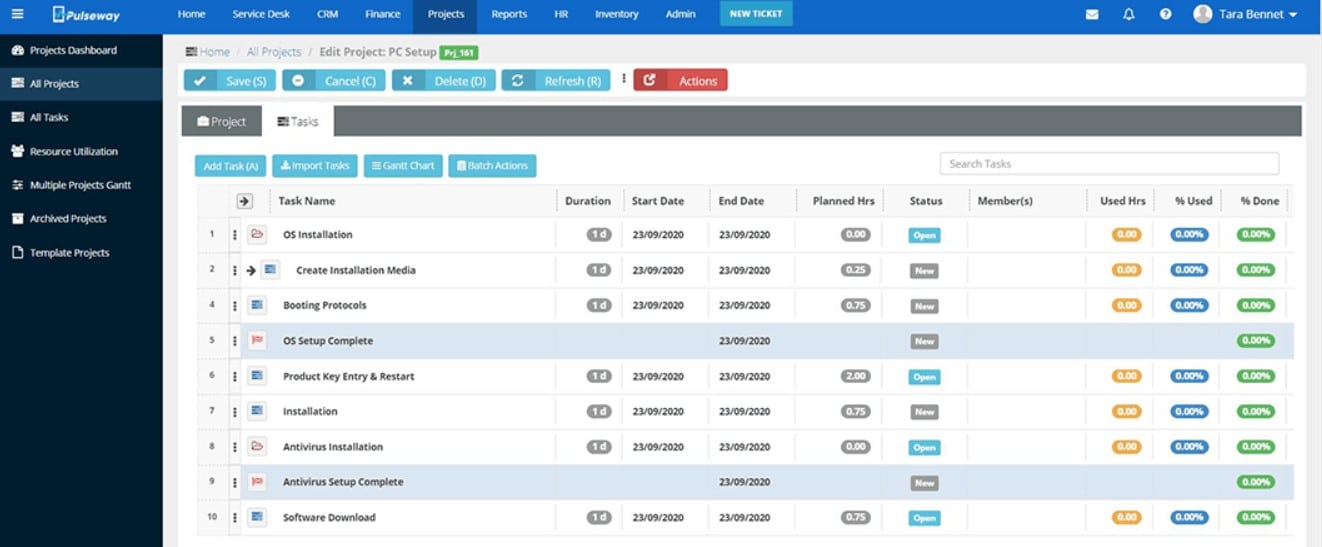The height and width of the screenshot is (547, 1322).
Task: Click Import Tasks button
Action: [x=315, y=166]
